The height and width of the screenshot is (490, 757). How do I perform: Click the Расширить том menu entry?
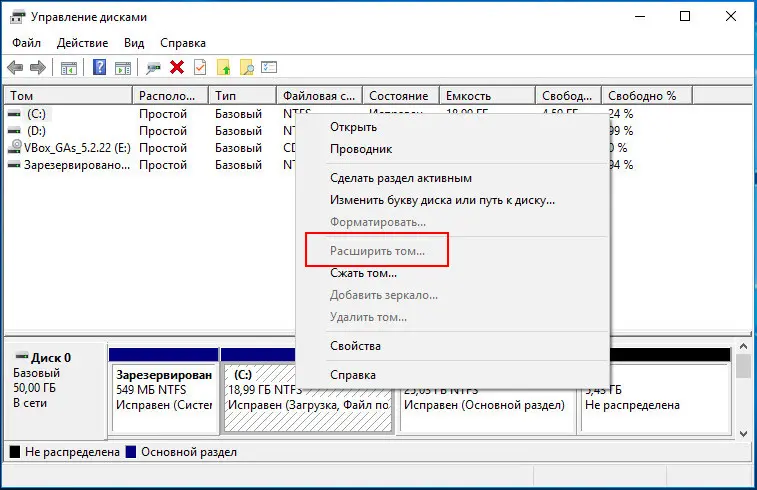point(452,251)
